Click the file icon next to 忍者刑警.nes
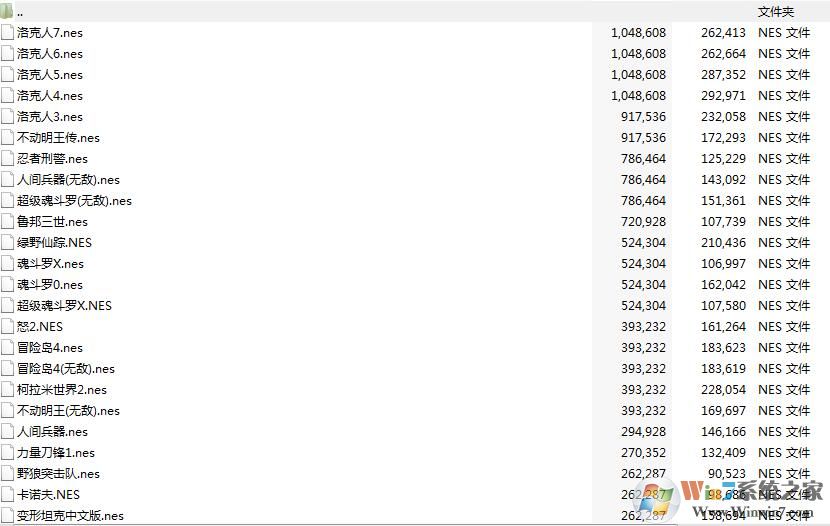 [7, 158]
